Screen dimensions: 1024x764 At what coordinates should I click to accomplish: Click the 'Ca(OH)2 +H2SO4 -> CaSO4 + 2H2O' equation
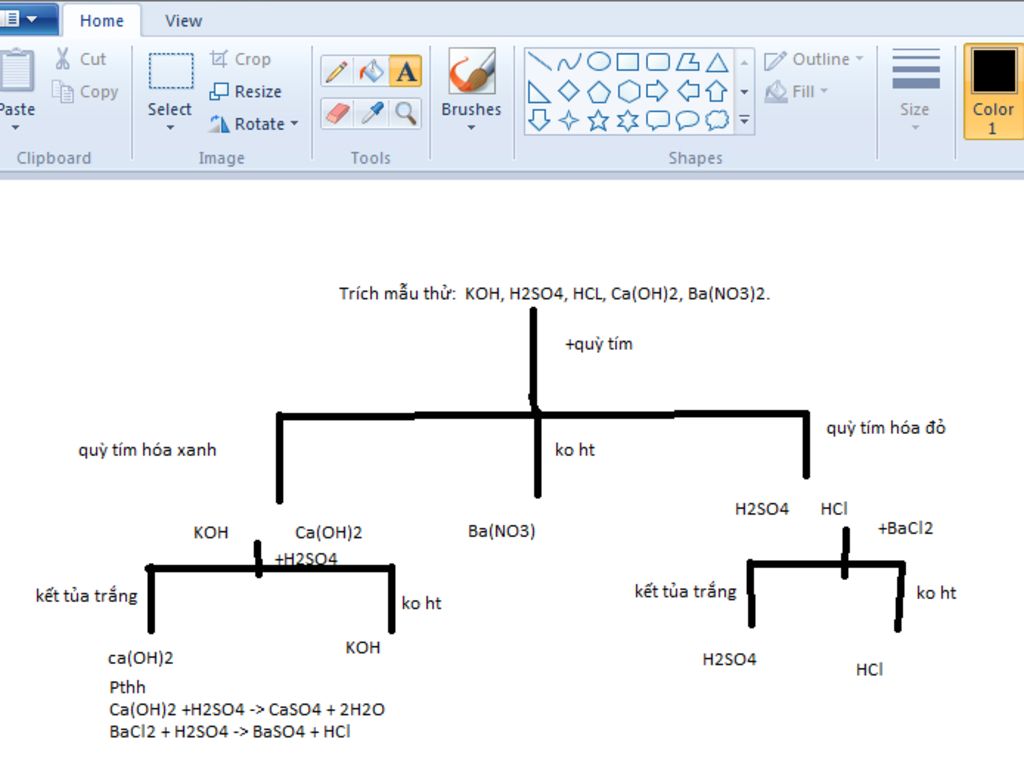(x=247, y=709)
